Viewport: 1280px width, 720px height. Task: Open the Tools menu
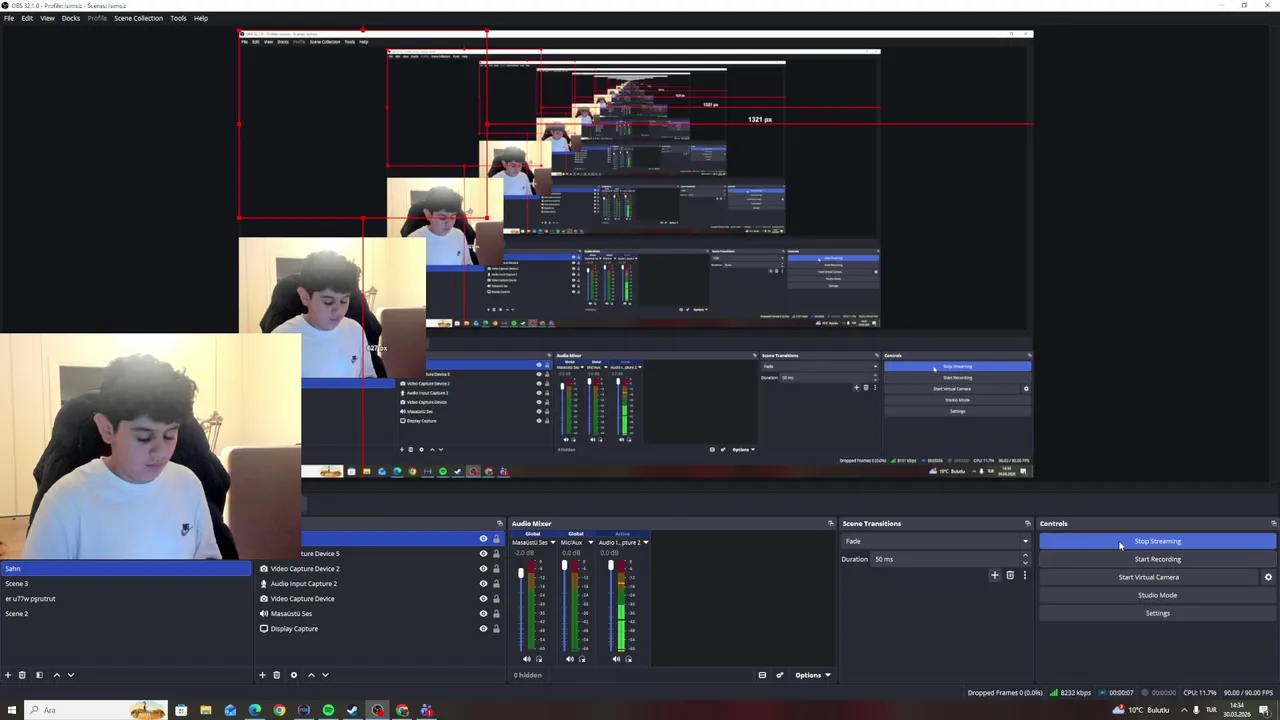click(x=178, y=18)
